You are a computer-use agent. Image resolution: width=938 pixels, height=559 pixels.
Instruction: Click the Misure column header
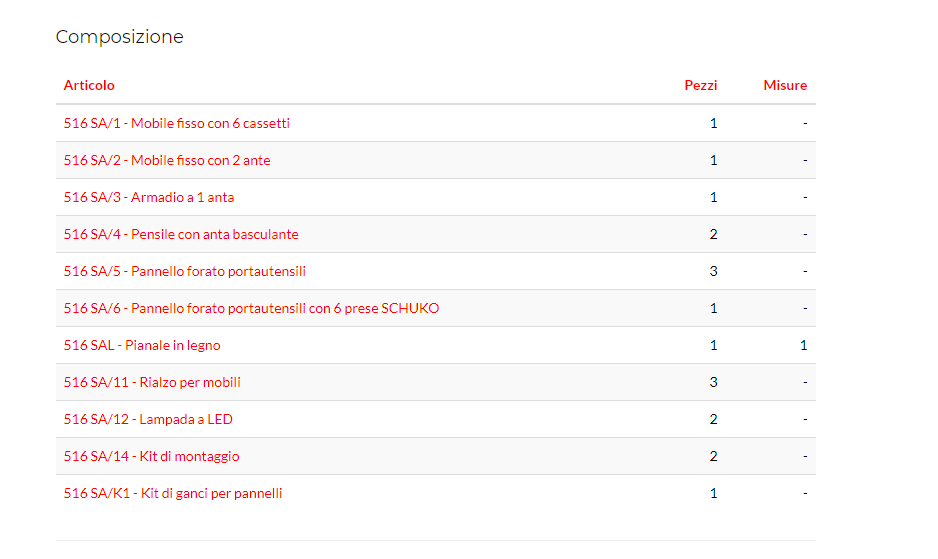tap(785, 85)
